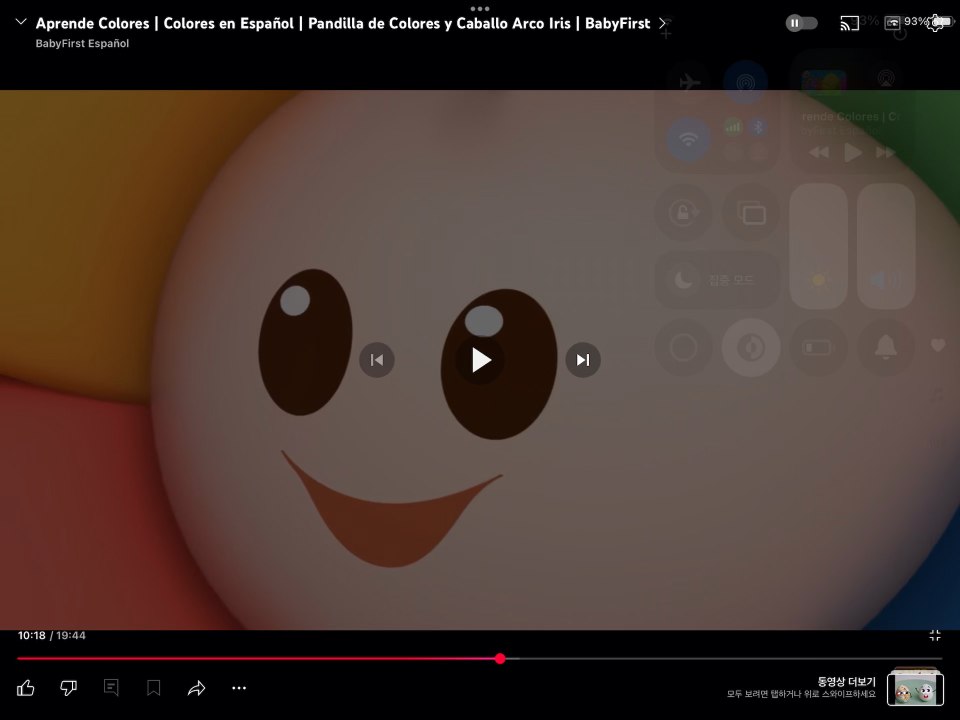Open the more videos thumbnail stack
960x720 pixels.
[915, 687]
